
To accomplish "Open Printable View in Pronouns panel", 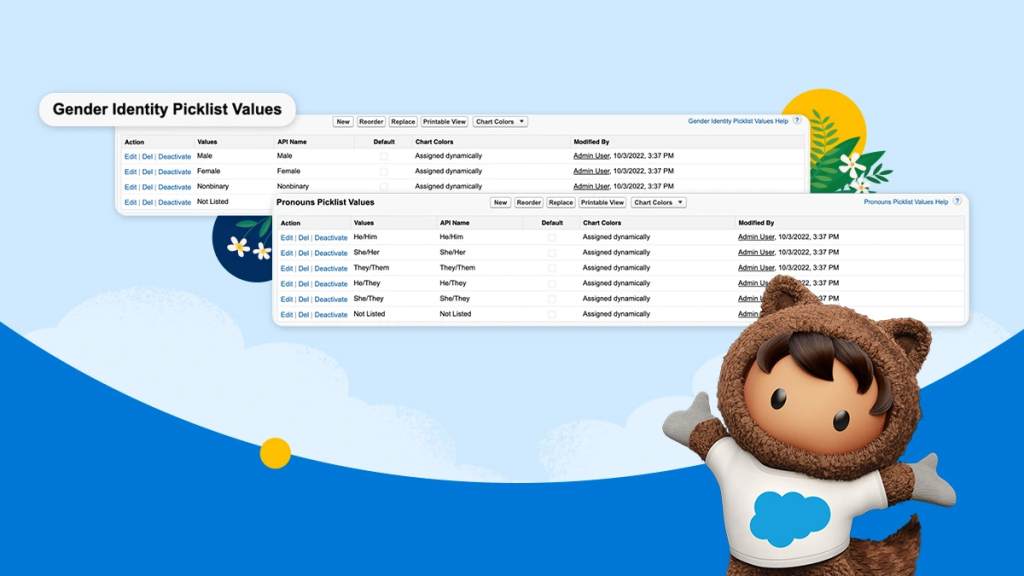I will [x=602, y=202].
